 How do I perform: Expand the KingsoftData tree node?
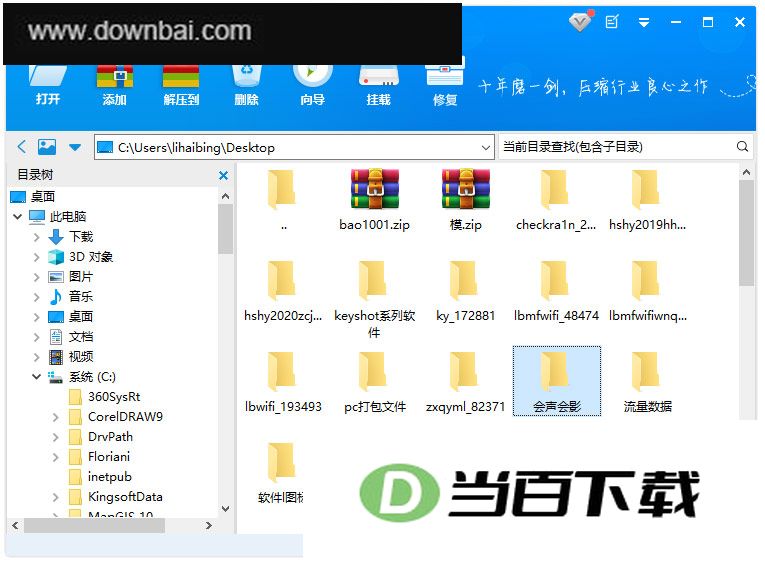[x=56, y=497]
